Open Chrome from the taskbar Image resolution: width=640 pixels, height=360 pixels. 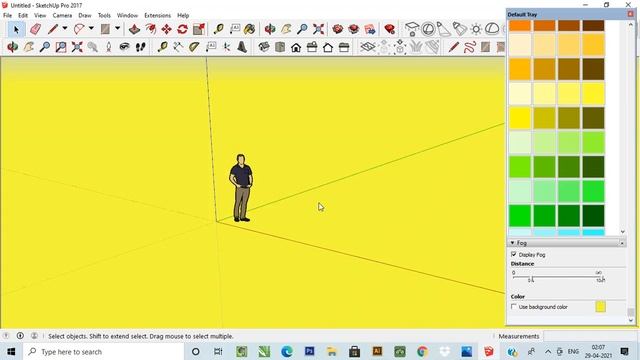(422, 351)
